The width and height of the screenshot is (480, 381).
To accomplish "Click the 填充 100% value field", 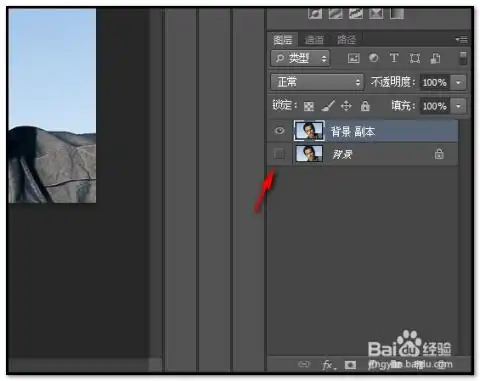I will [x=435, y=106].
